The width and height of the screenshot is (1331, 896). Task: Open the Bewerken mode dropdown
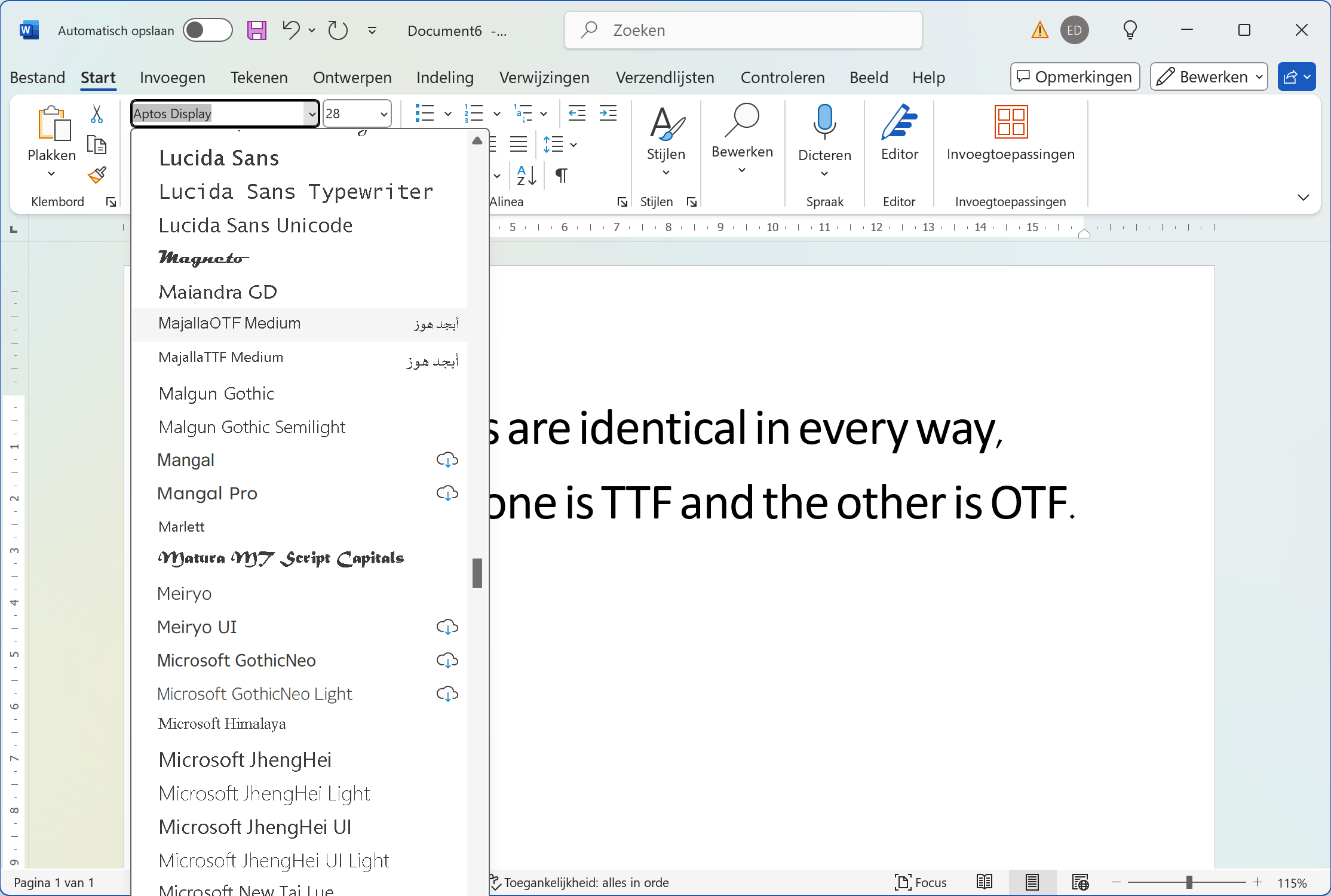(1209, 77)
